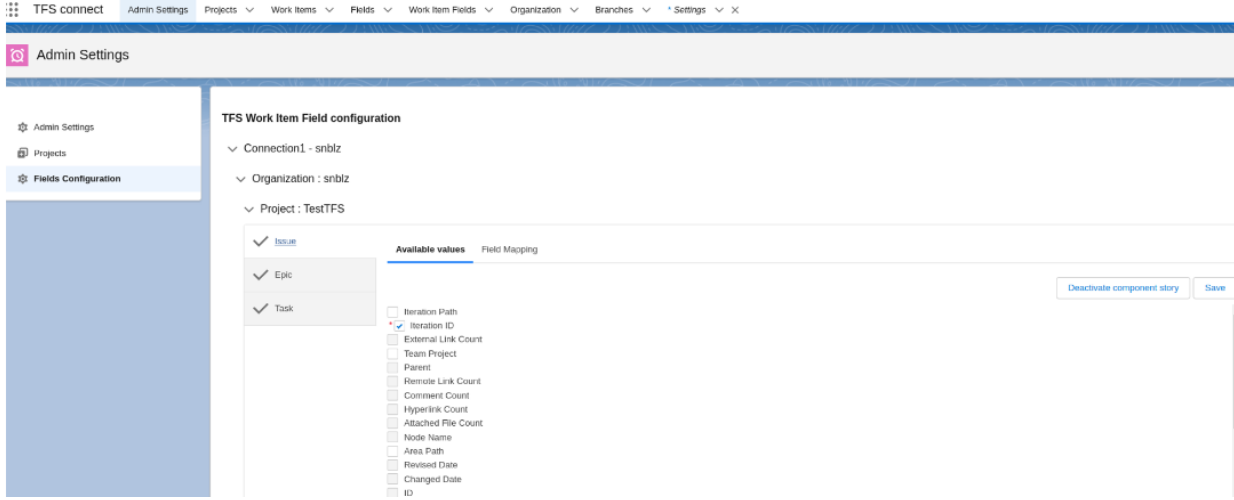Viewport: 1234px width, 500px height.
Task: Select the Epic work item type
Action: pos(285,274)
